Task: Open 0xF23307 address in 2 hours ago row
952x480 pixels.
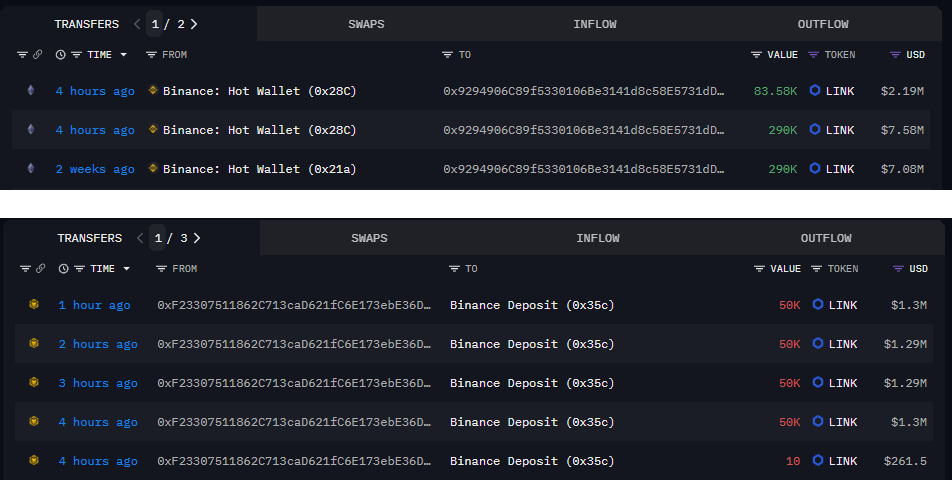Action: pos(294,344)
